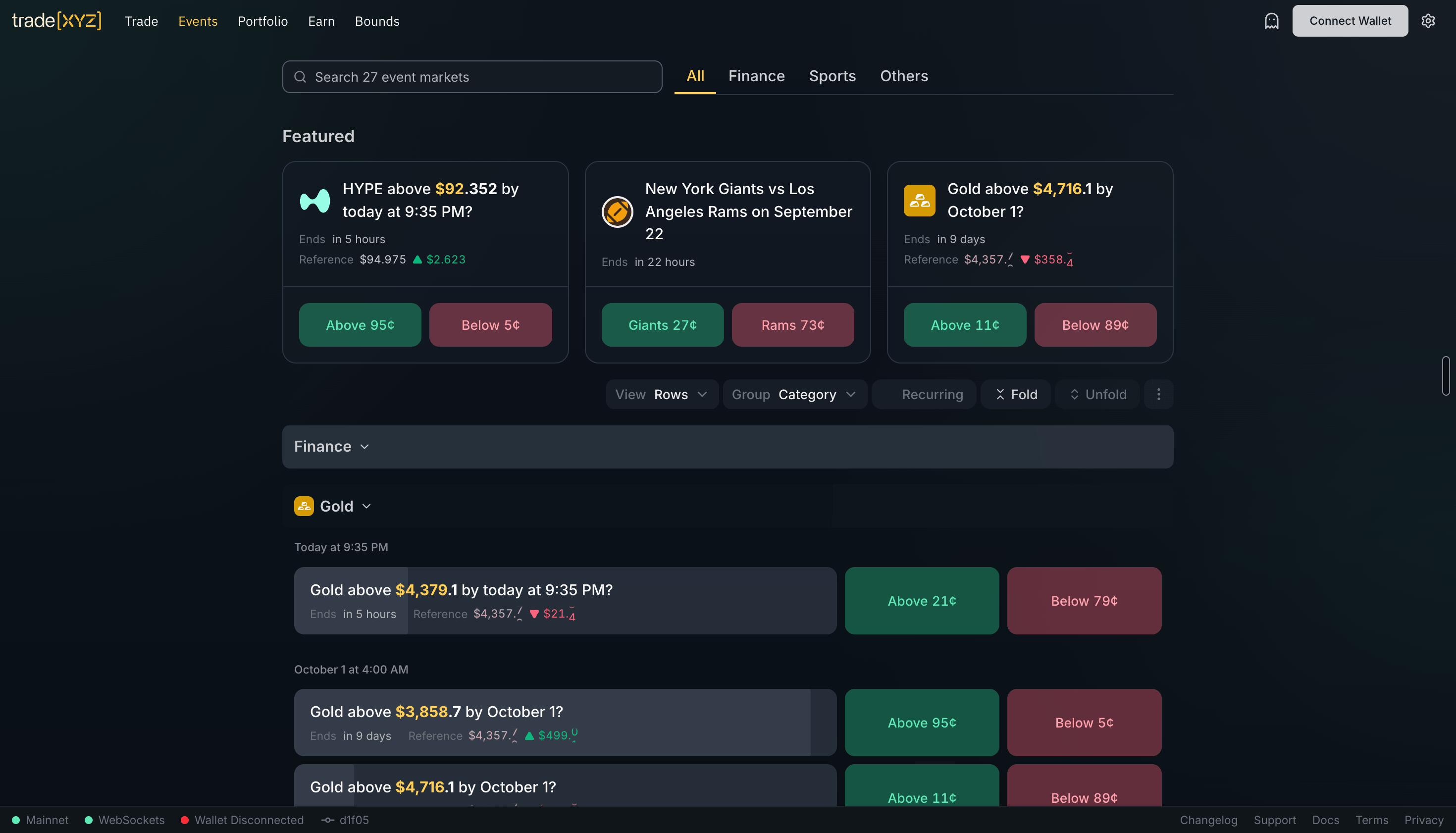Collapse the Finance section

coord(728,446)
